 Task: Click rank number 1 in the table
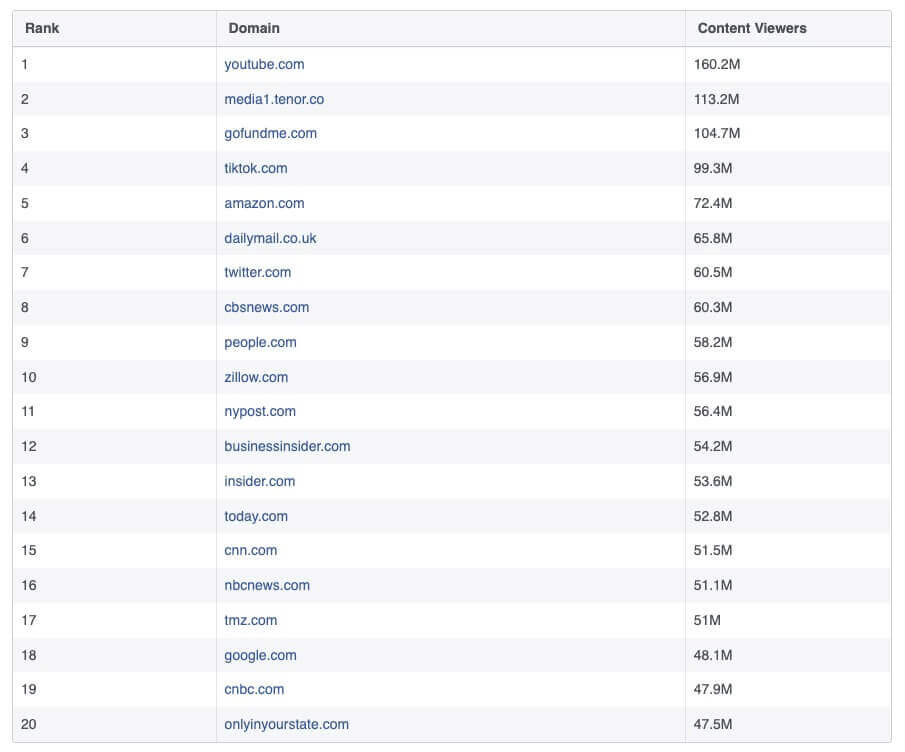pos(24,64)
